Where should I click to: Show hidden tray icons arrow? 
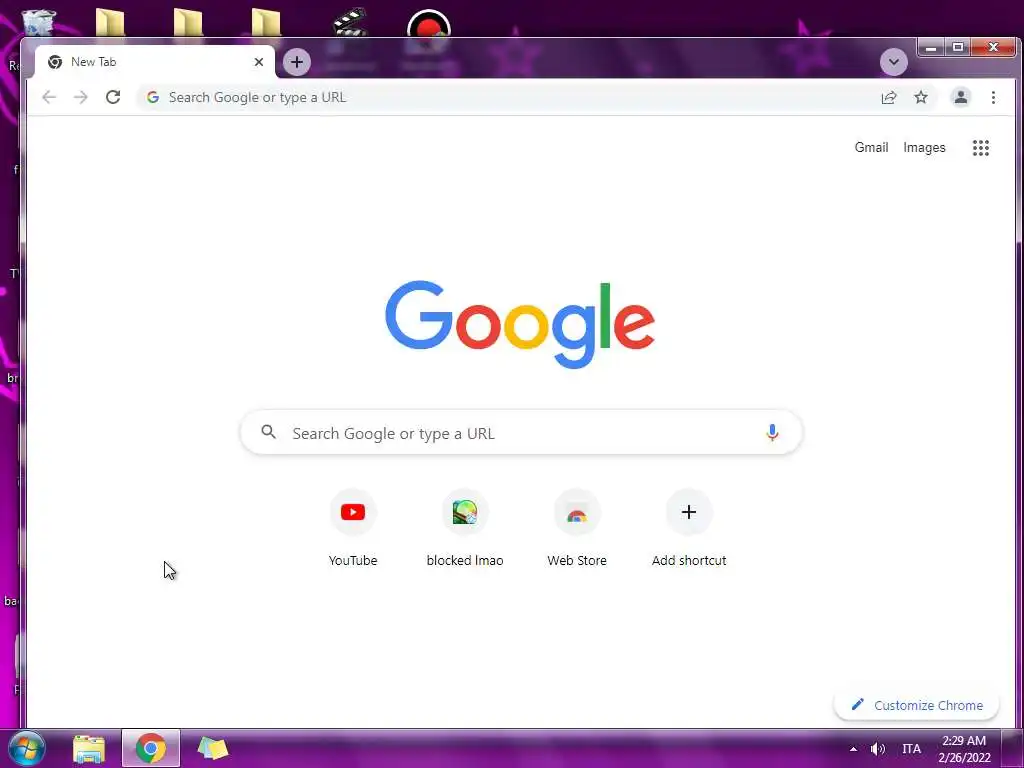pos(853,749)
